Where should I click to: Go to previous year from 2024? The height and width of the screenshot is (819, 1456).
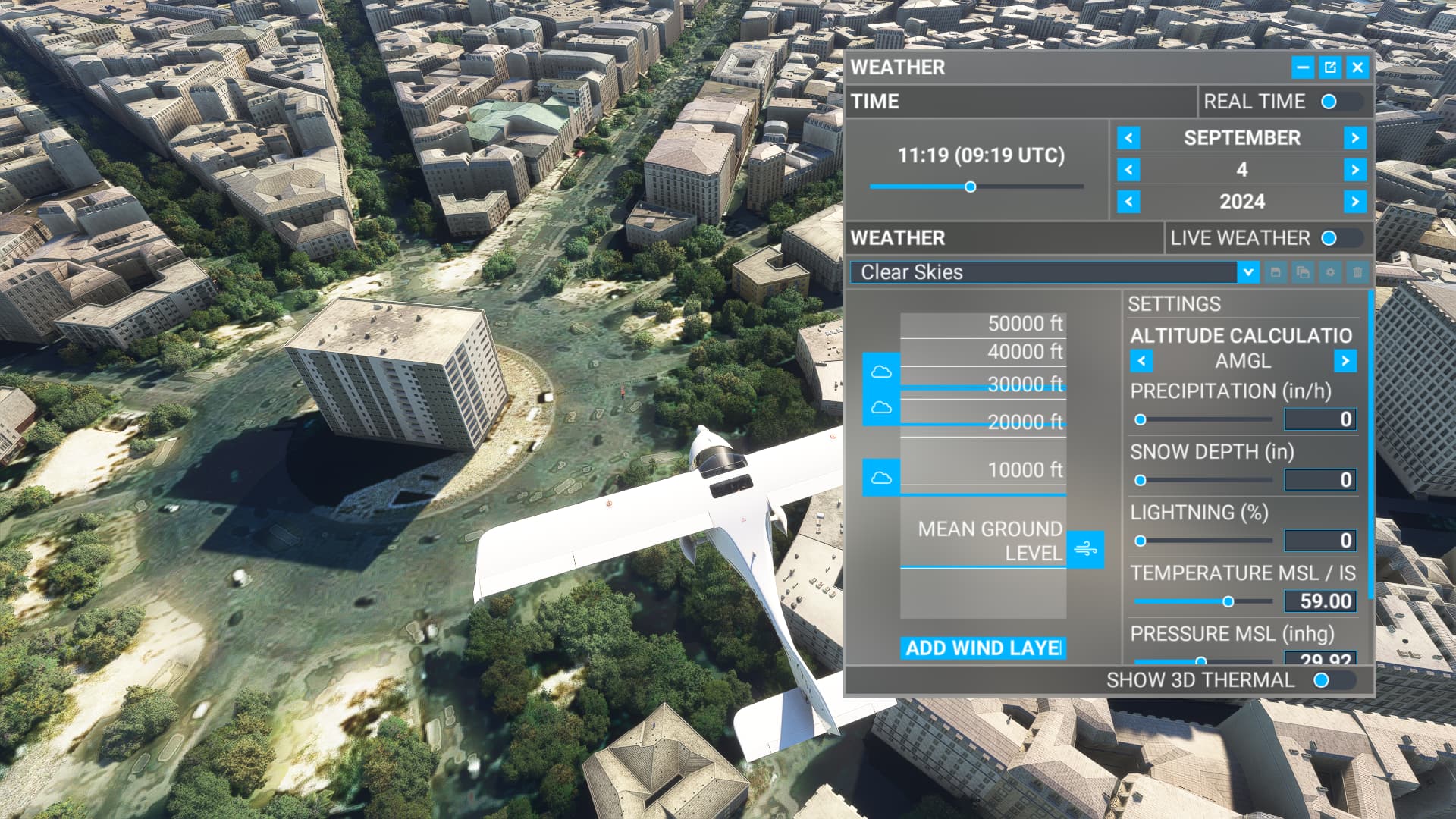(1128, 202)
